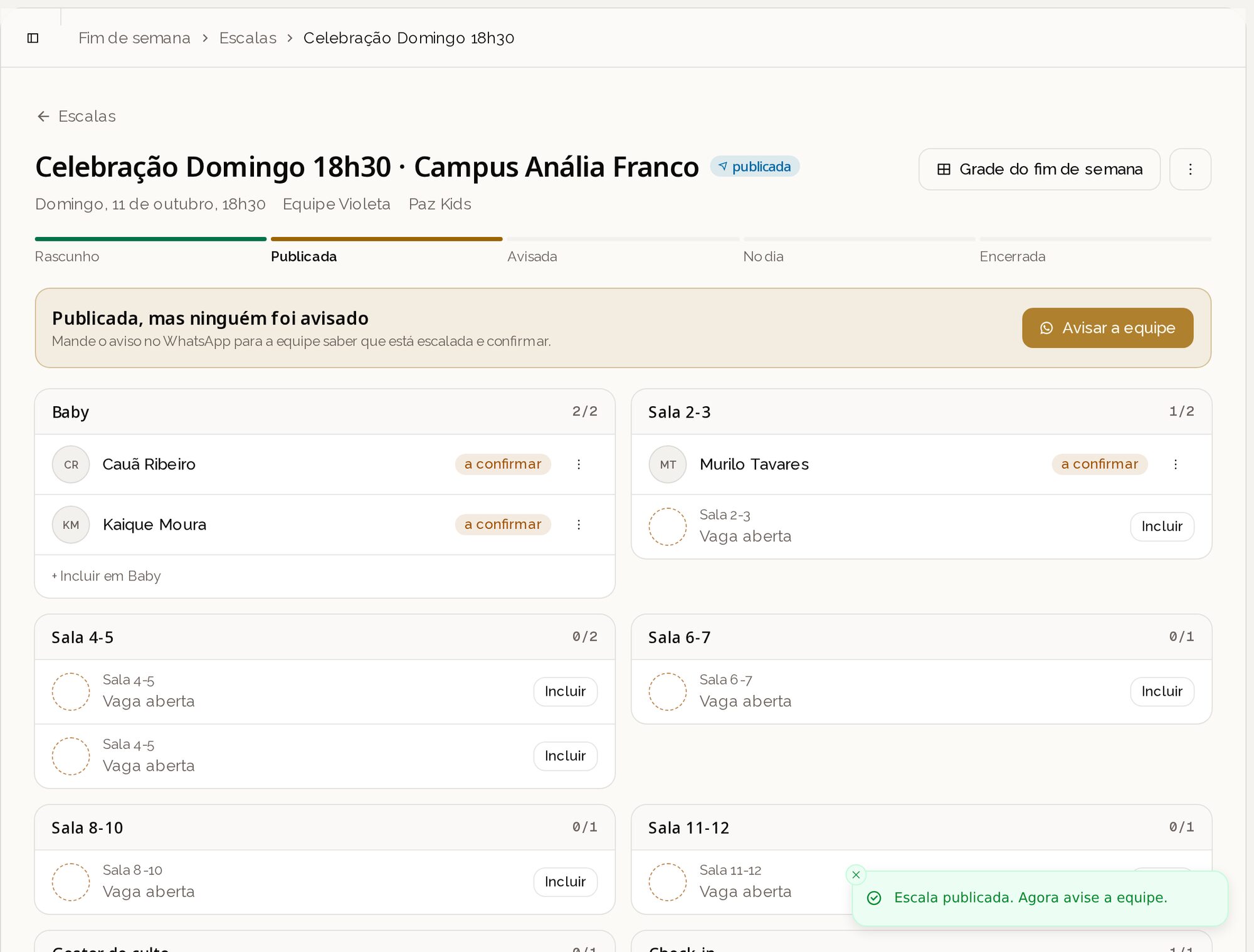The width and height of the screenshot is (1254, 952).
Task: Click the back arrow beside Escalas
Action: coord(43,117)
